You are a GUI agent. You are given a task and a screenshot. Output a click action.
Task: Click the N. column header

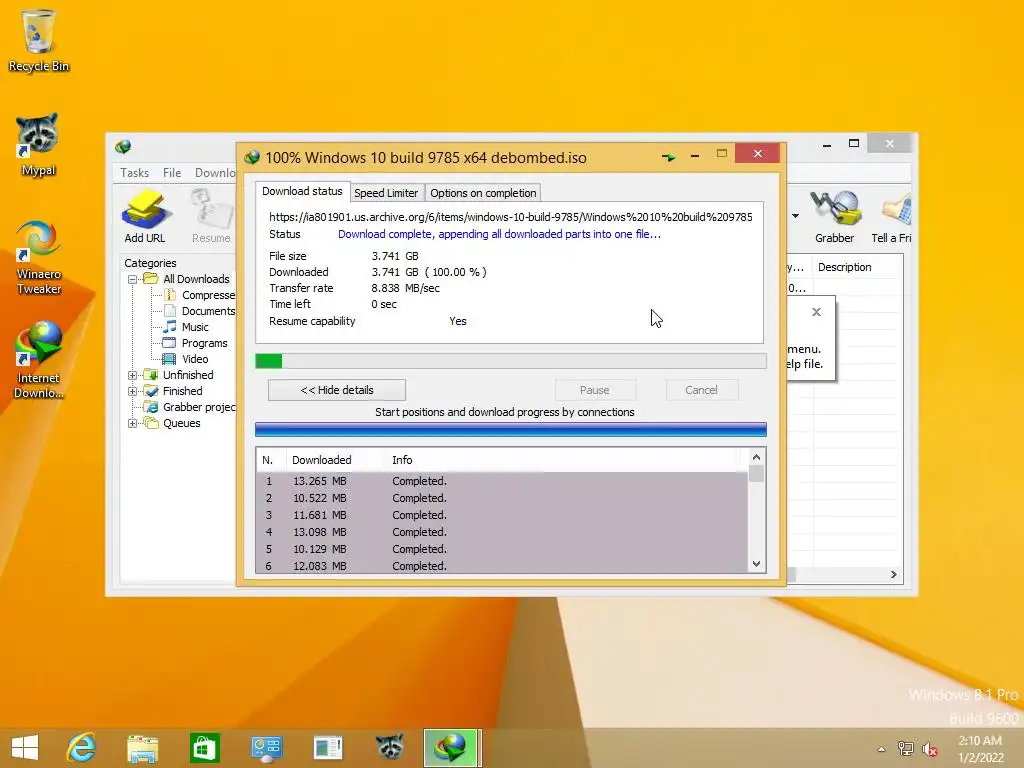[270, 460]
